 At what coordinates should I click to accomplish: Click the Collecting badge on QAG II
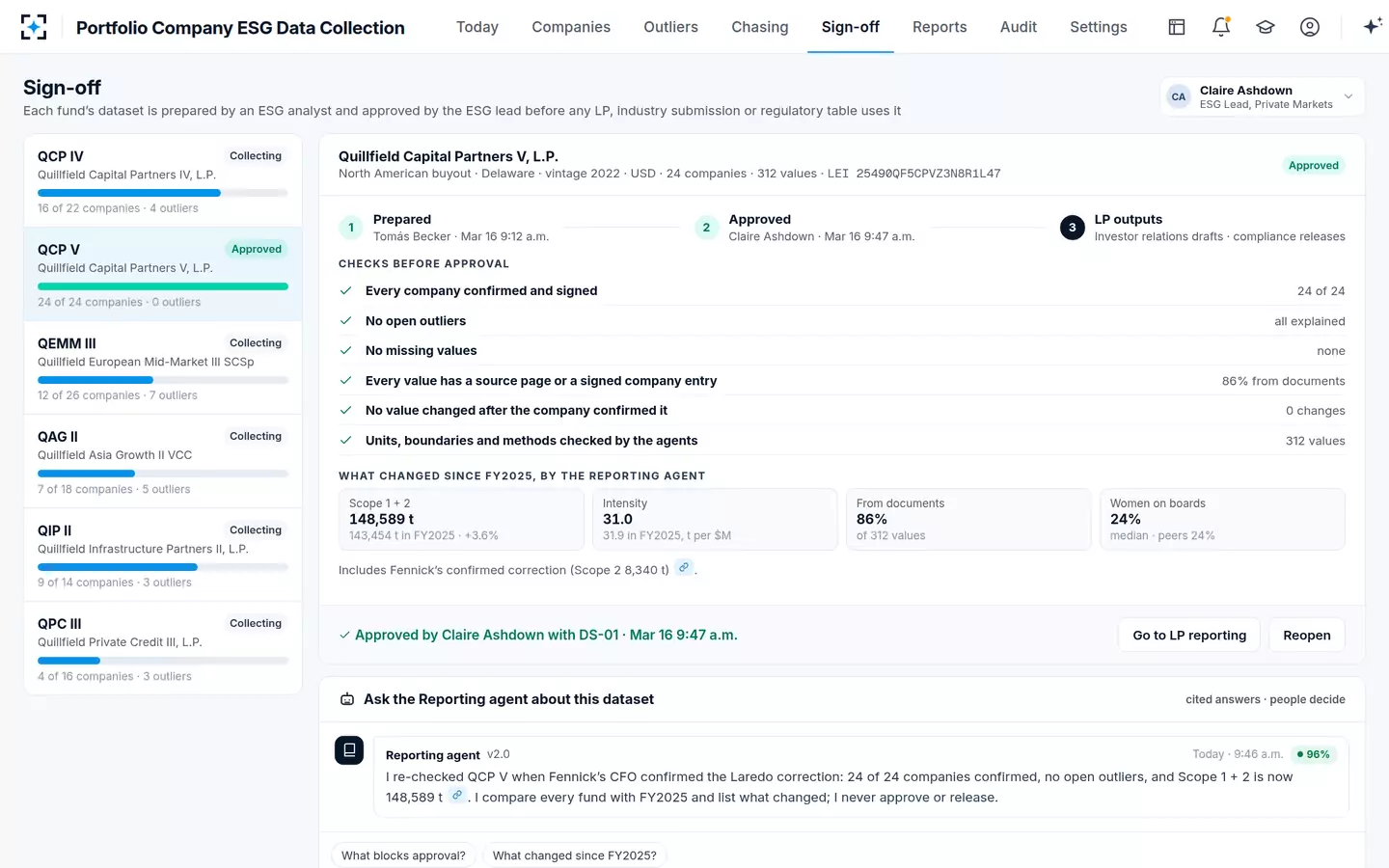coord(256,436)
